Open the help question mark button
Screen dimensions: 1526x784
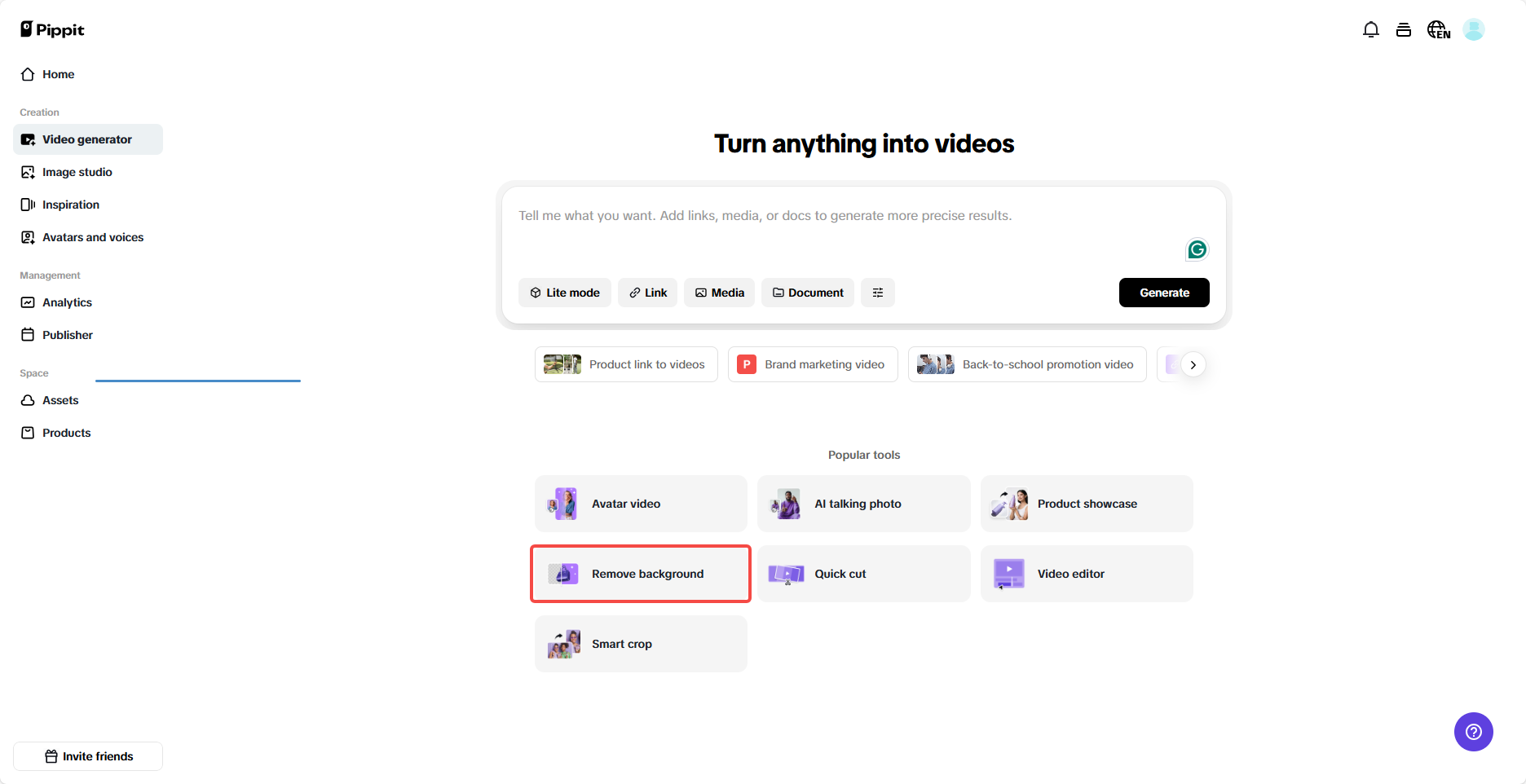click(x=1474, y=732)
